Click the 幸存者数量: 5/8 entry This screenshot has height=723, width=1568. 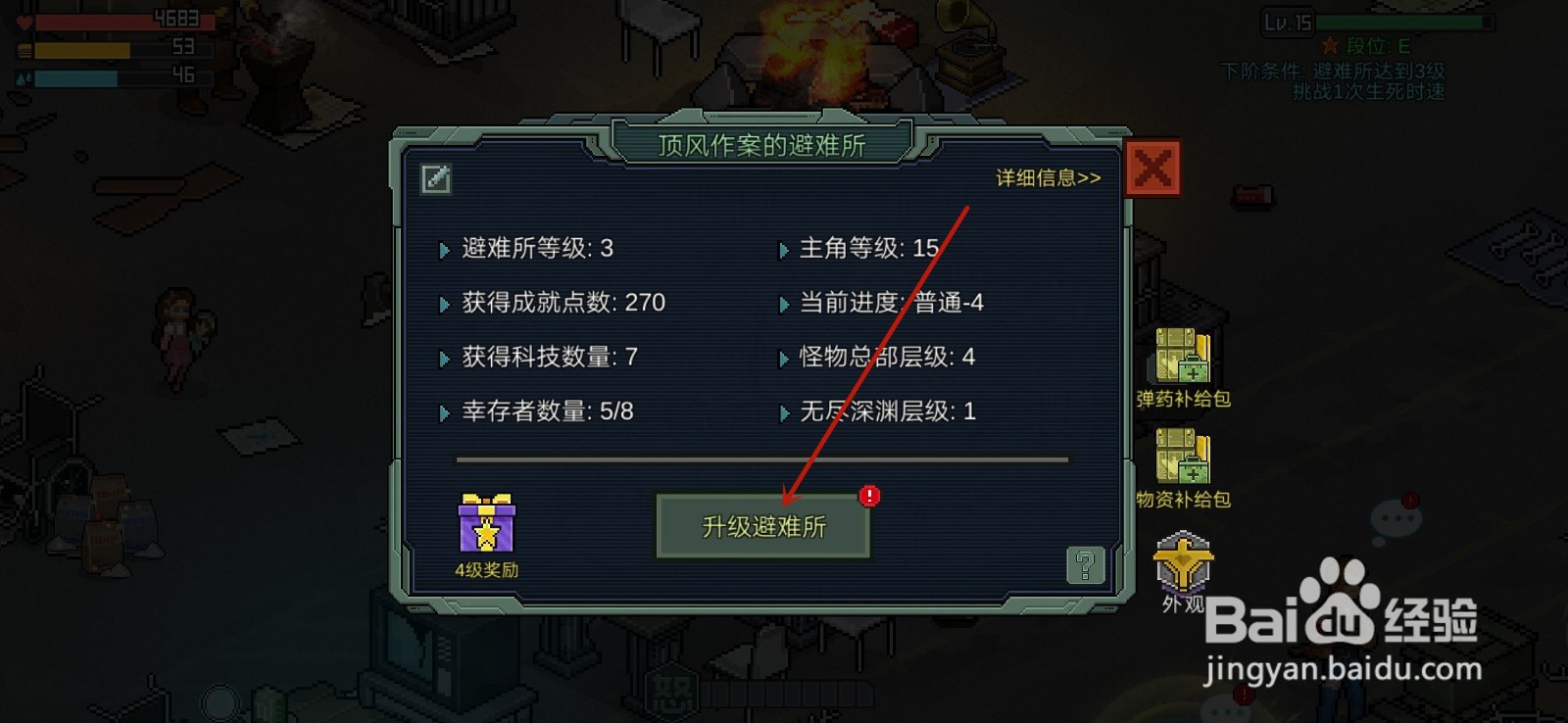[x=548, y=411]
